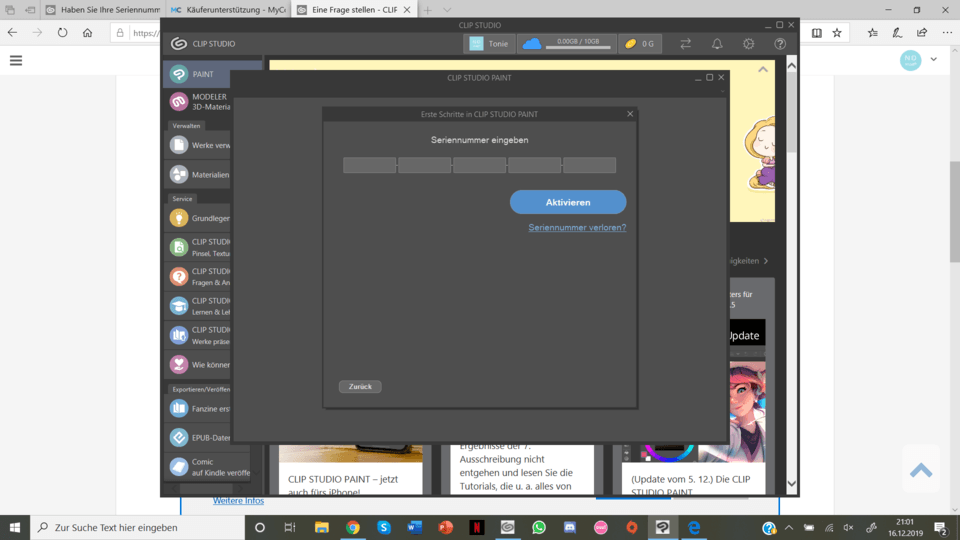The height and width of the screenshot is (540, 960).
Task: Open the browser hamburger menu
Action: click(16, 60)
